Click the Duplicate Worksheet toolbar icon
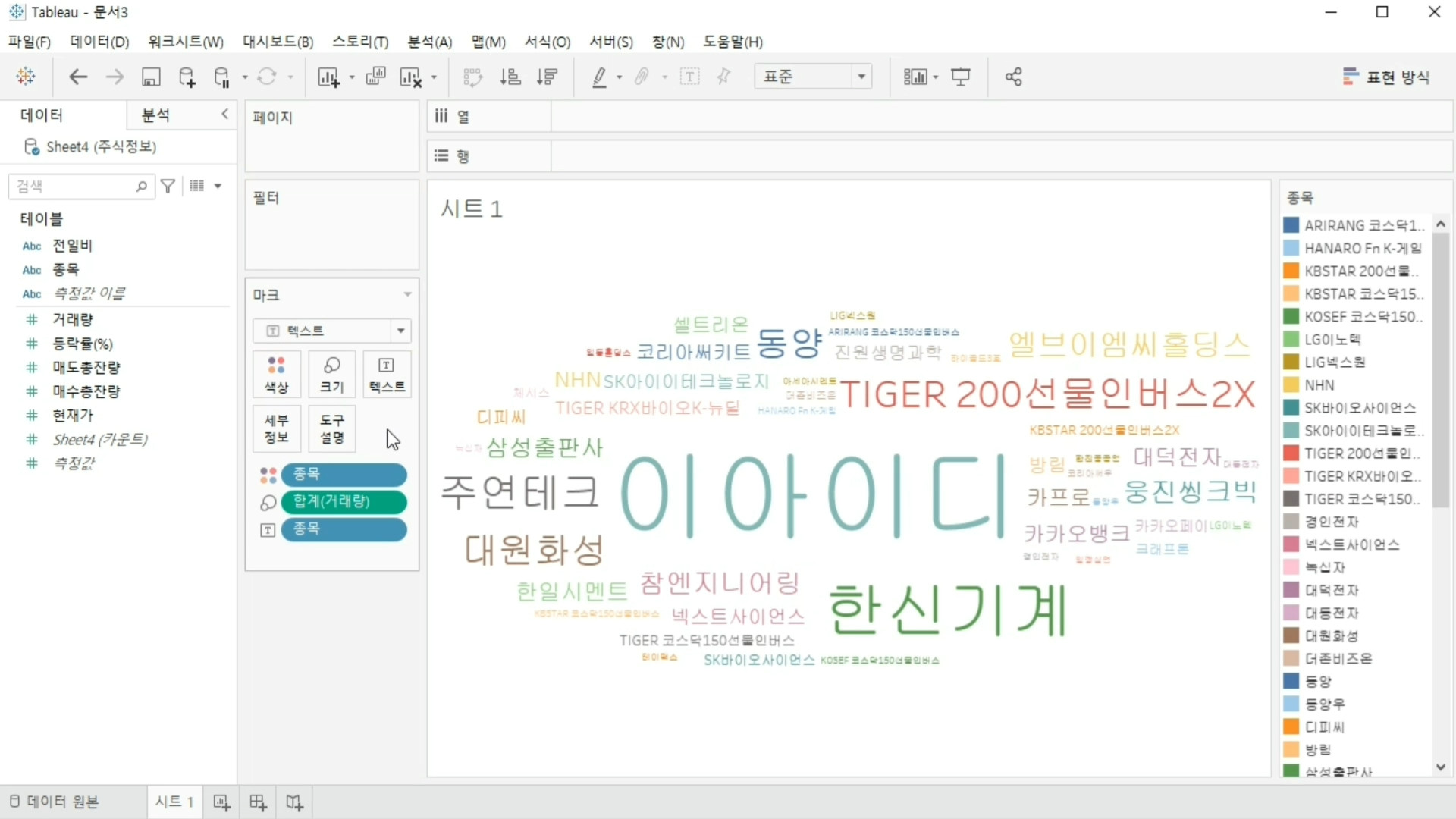Screen dimensions: 1456x819 pyautogui.click(x=375, y=77)
